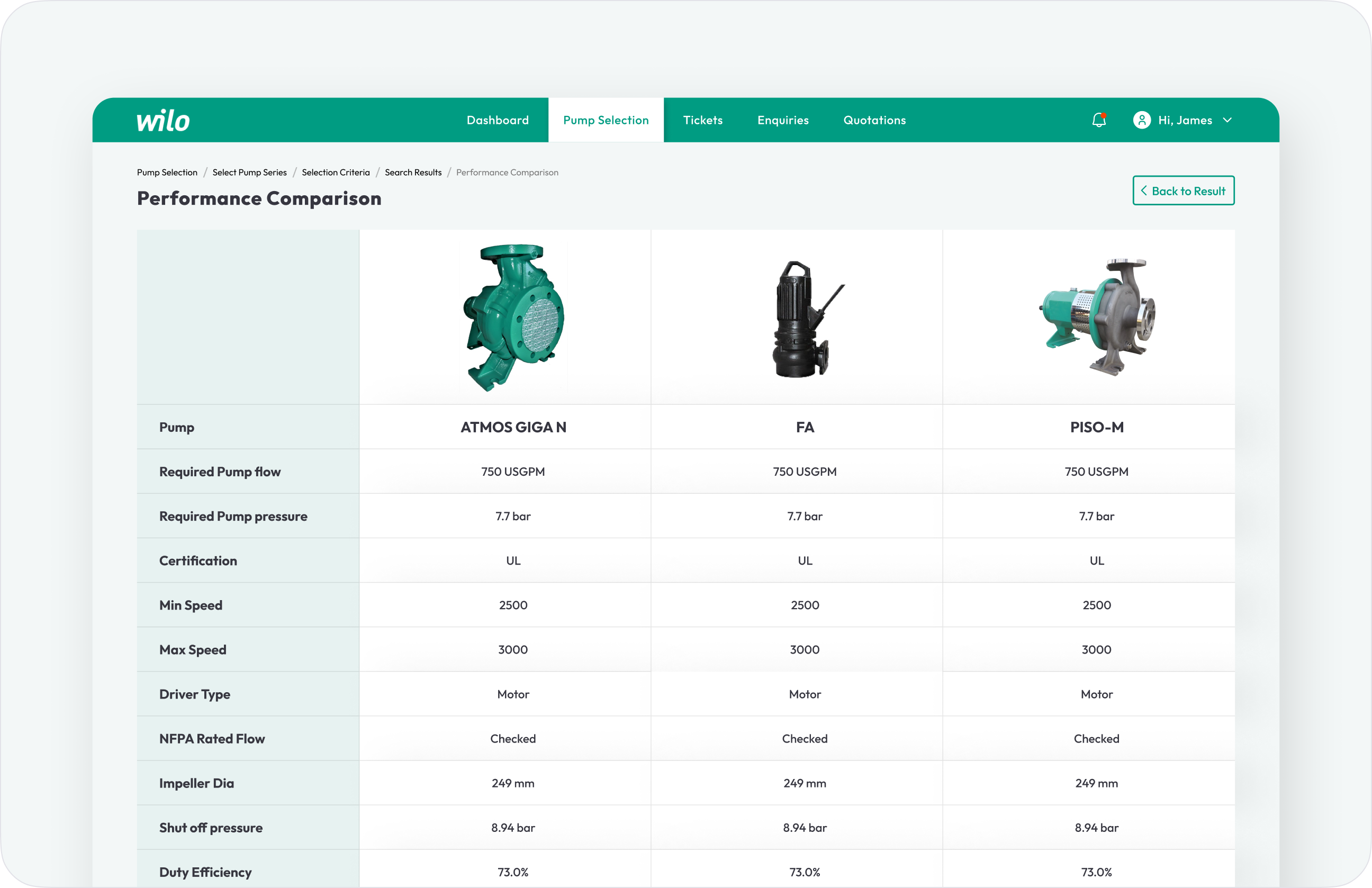The image size is (1372, 888).
Task: Open the Enquiries tab
Action: [782, 120]
